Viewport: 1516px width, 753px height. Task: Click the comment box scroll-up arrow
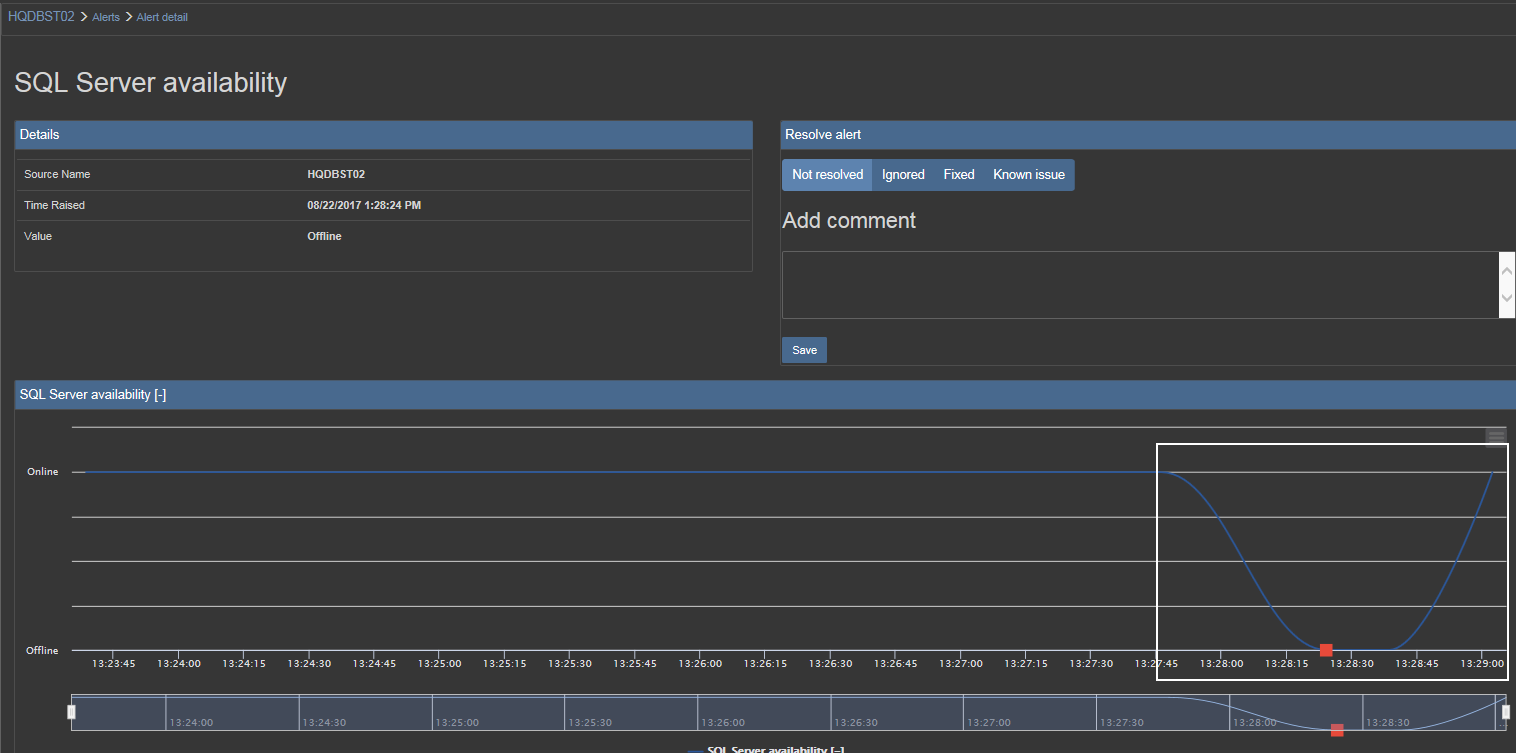coord(1507,269)
